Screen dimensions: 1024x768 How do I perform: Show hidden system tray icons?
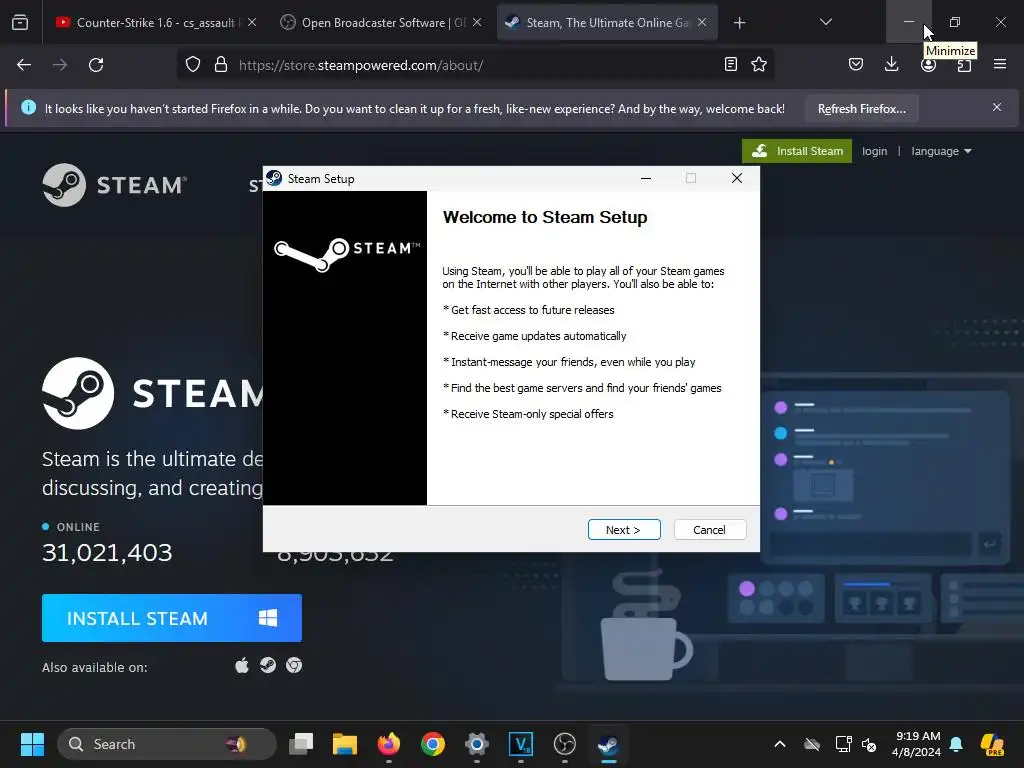tap(780, 744)
